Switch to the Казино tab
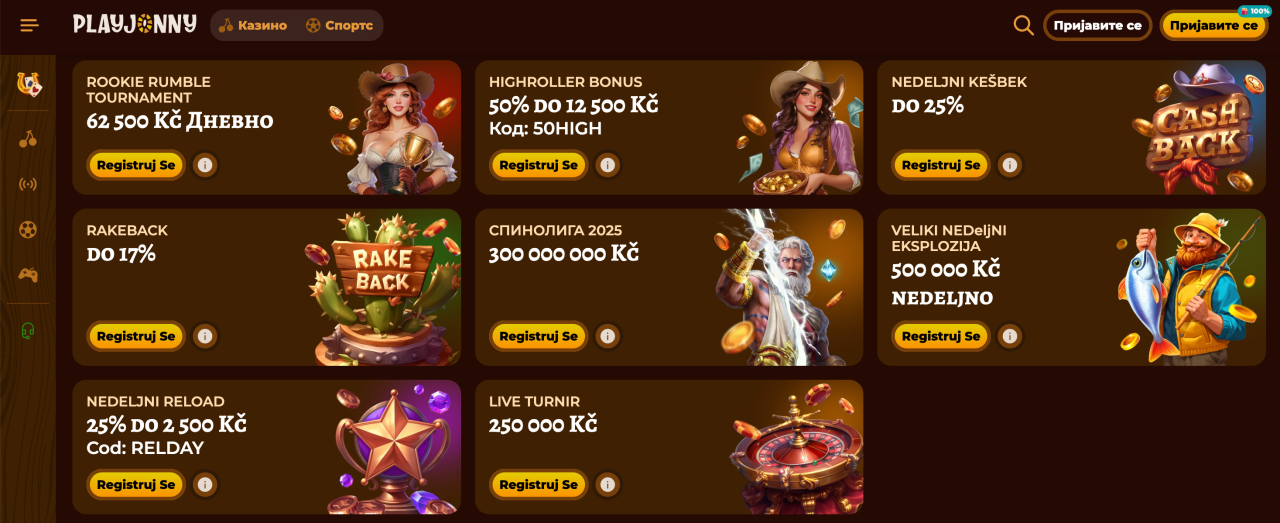The image size is (1280, 523). [x=253, y=25]
